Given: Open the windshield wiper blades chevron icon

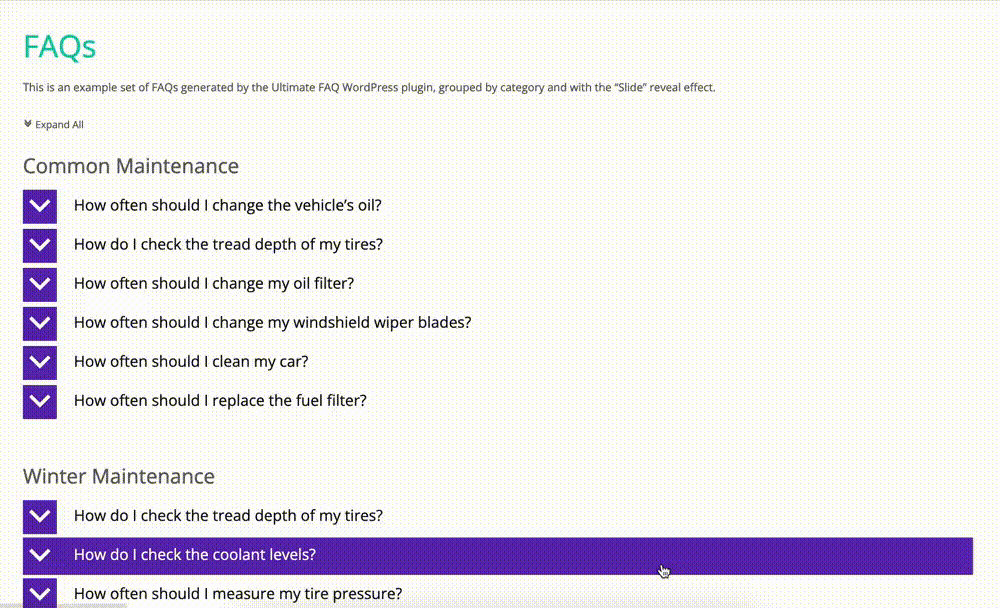Looking at the screenshot, I should [x=40, y=323].
